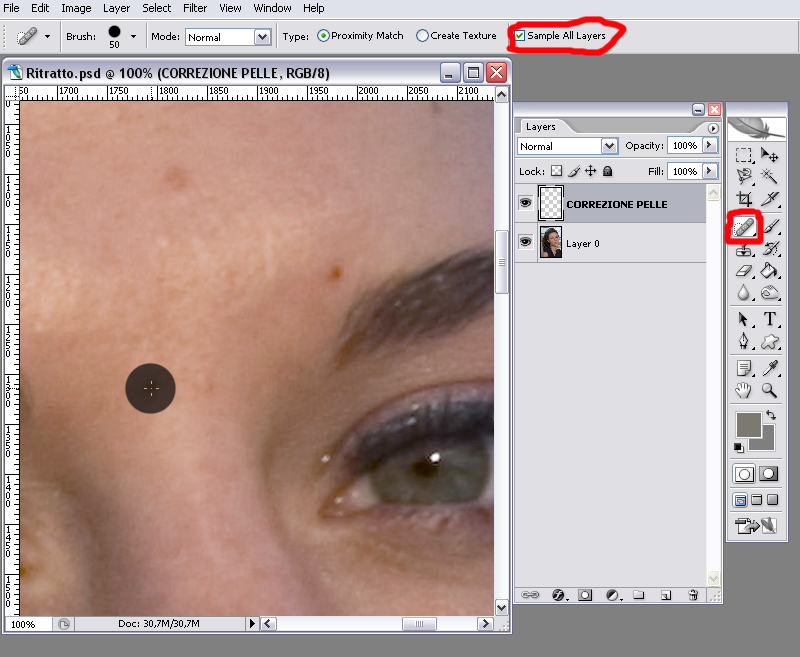Viewport: 800px width, 657px height.
Task: Choose the Magic Wand tool
Action: [x=770, y=176]
